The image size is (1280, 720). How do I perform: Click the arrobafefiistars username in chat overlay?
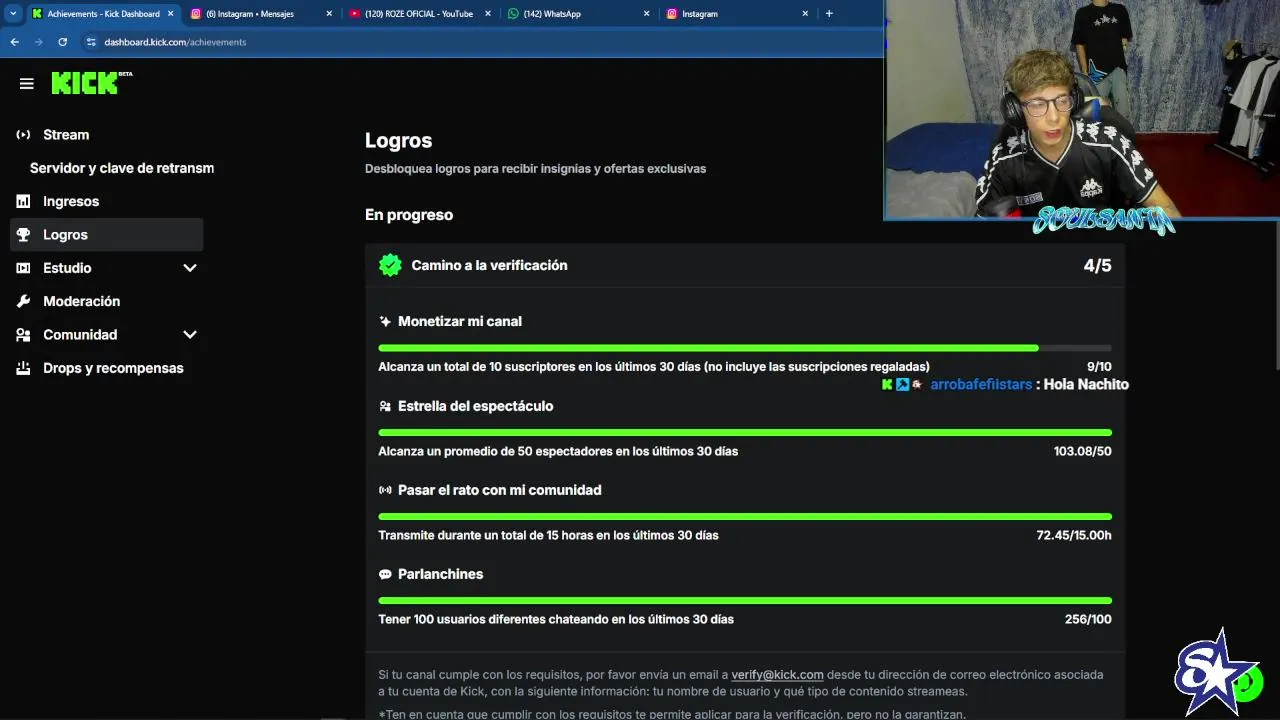(981, 384)
